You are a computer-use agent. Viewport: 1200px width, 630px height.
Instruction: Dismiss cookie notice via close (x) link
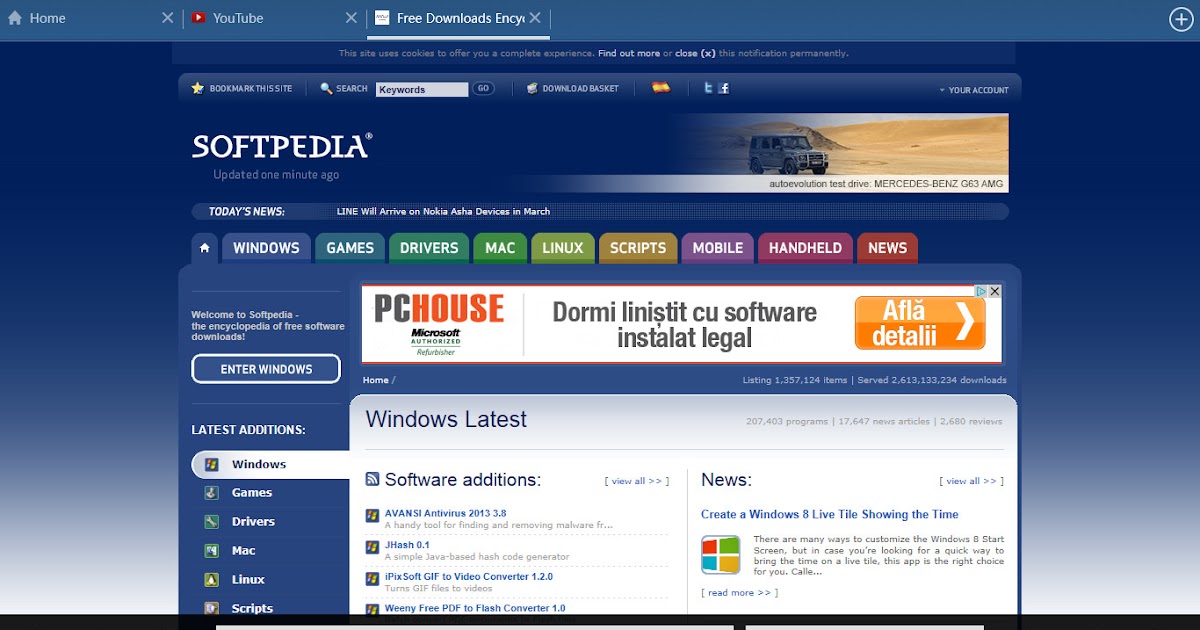click(x=695, y=53)
